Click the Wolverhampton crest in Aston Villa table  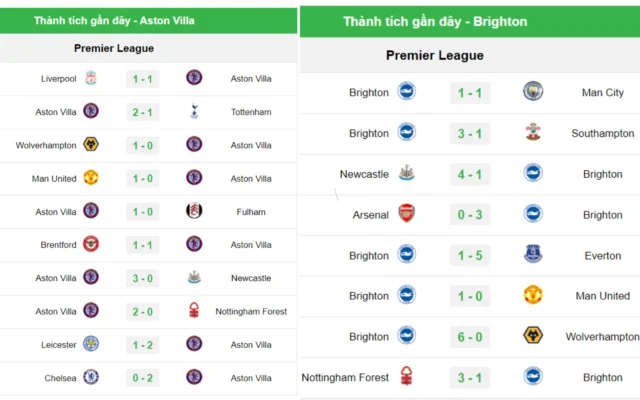[91, 145]
